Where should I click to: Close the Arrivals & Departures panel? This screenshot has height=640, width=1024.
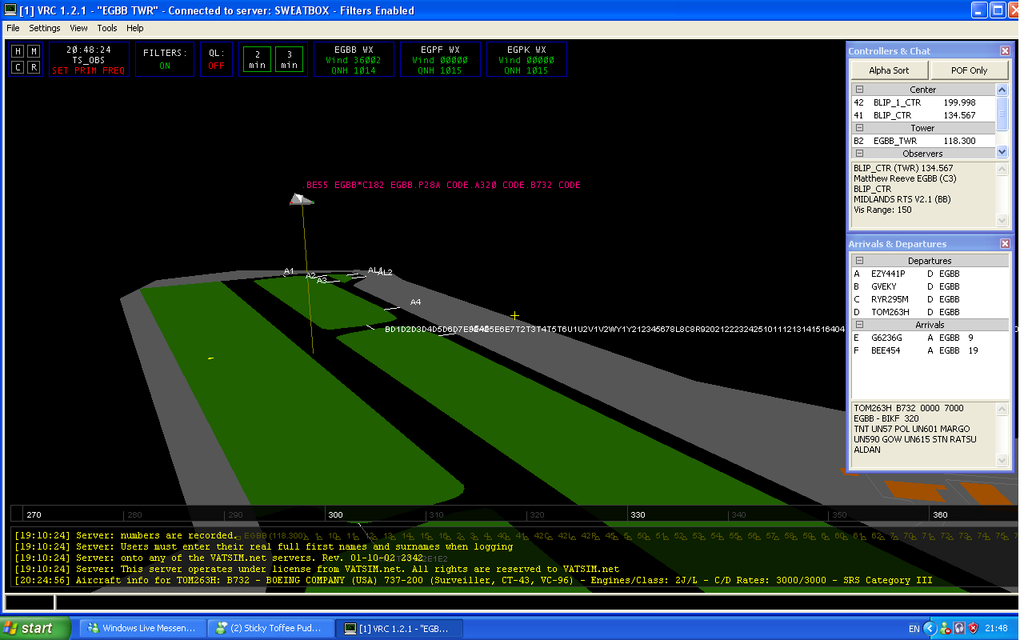click(x=1005, y=243)
